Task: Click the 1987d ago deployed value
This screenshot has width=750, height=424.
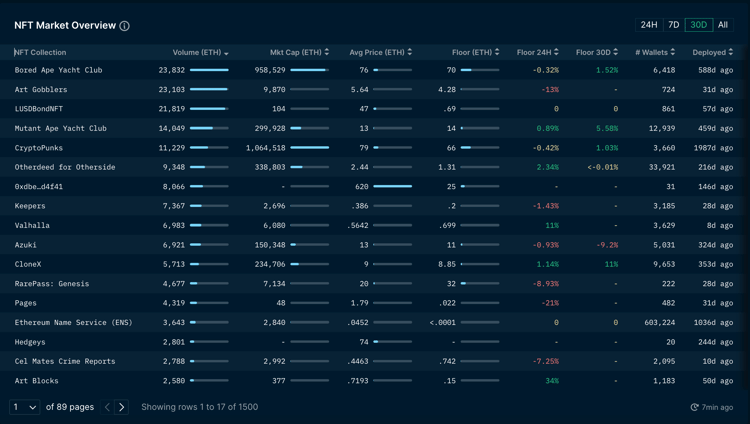Action: coord(713,148)
